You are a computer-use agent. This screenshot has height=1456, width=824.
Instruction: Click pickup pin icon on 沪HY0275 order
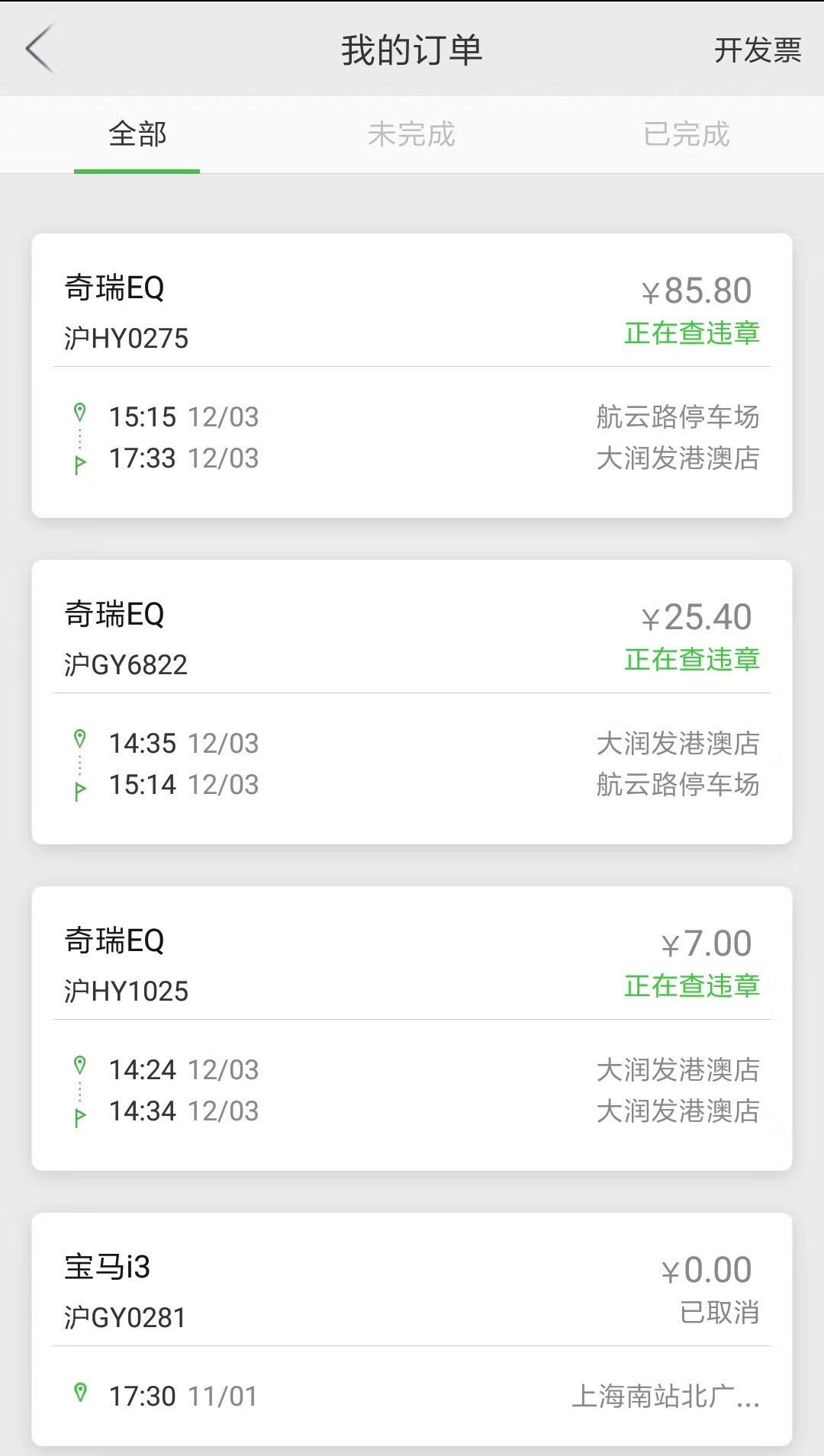coord(79,413)
